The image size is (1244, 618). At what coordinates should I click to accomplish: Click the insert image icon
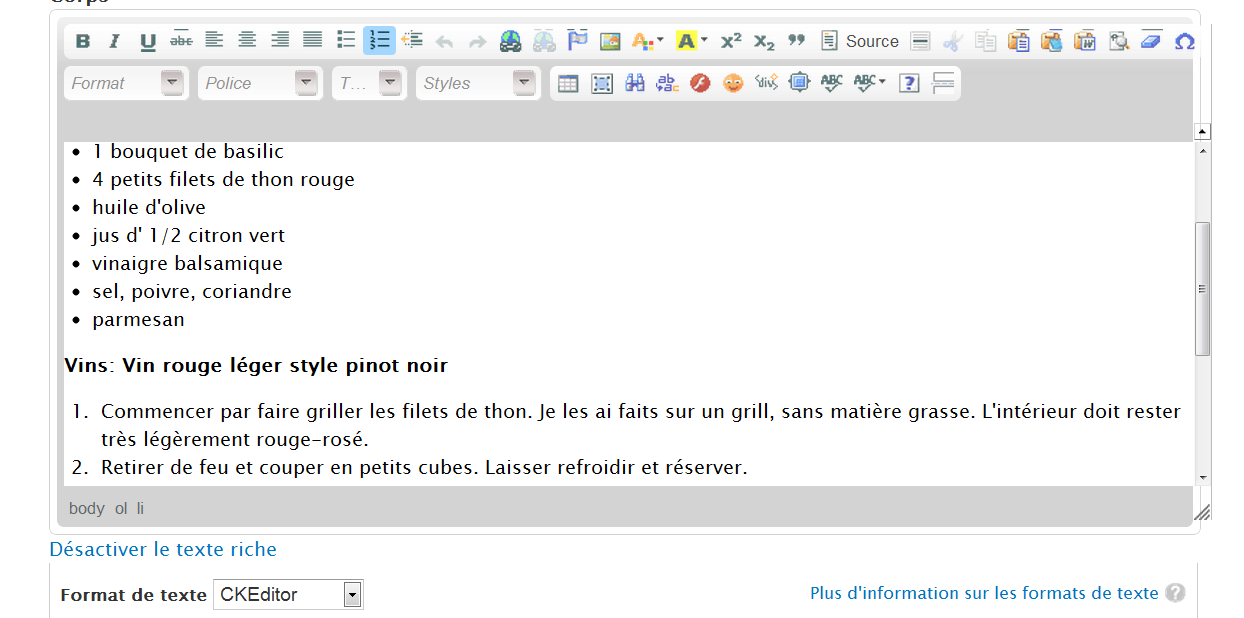pyautogui.click(x=610, y=41)
